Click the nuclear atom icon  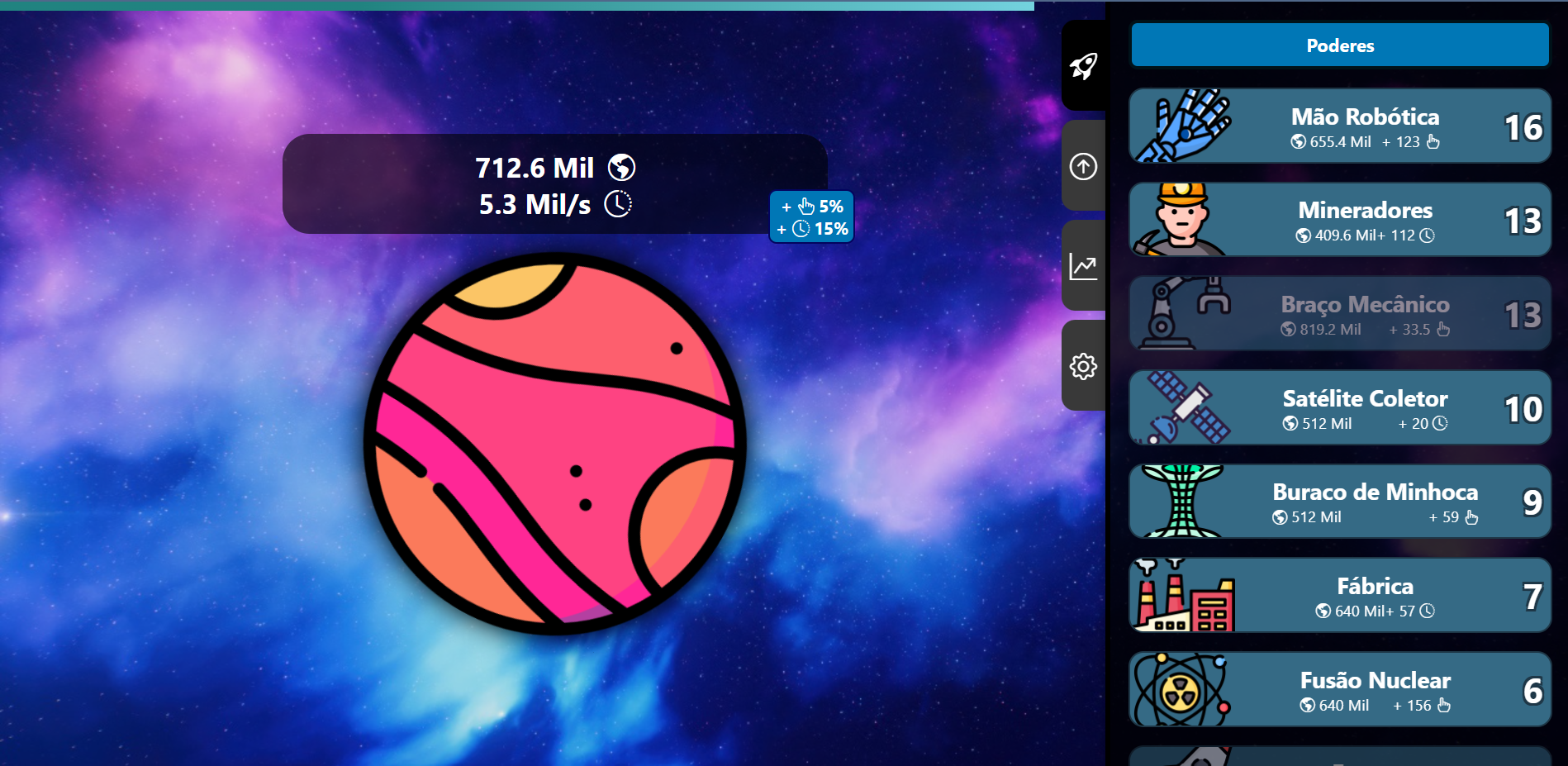(1181, 689)
